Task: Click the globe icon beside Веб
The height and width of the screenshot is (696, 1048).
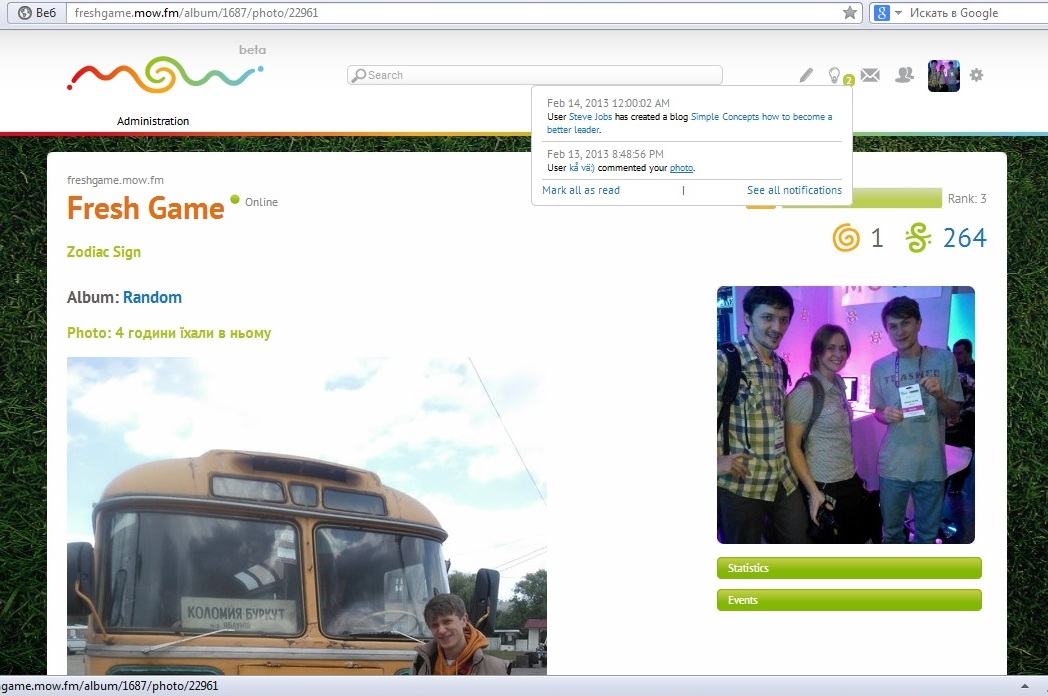Action: (x=25, y=13)
